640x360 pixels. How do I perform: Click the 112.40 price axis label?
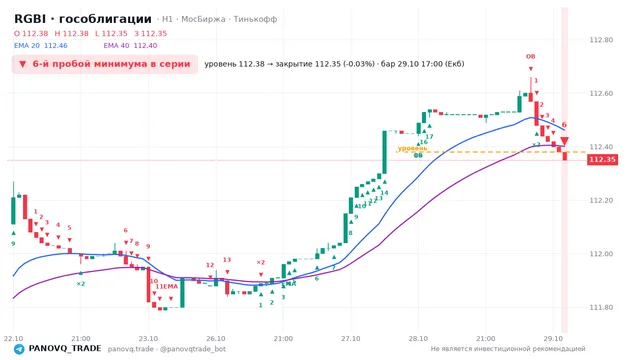(601, 147)
